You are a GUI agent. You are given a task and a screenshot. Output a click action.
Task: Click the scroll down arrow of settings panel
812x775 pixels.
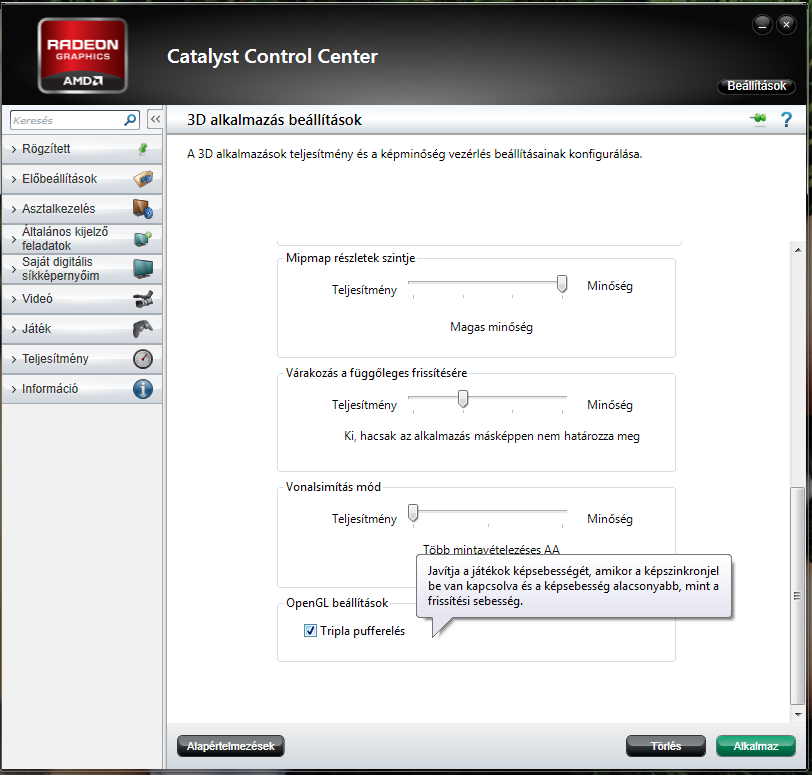798,714
